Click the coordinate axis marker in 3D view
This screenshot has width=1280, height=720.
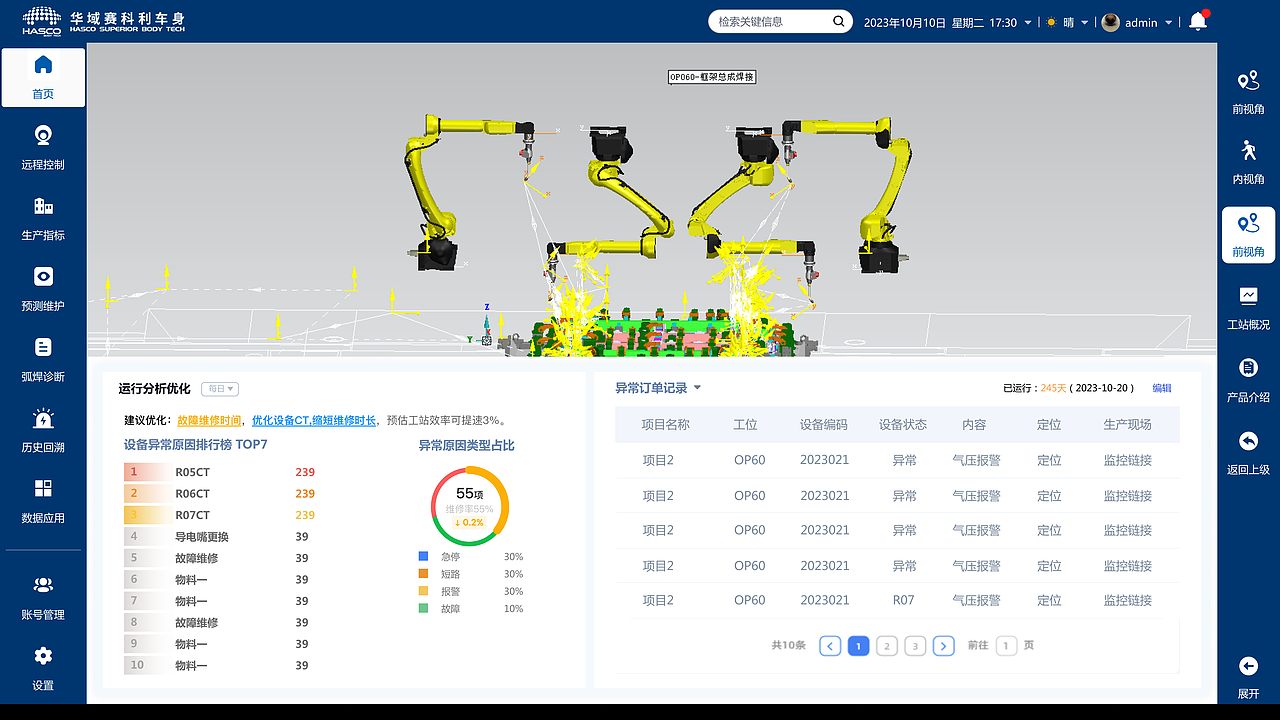(486, 327)
